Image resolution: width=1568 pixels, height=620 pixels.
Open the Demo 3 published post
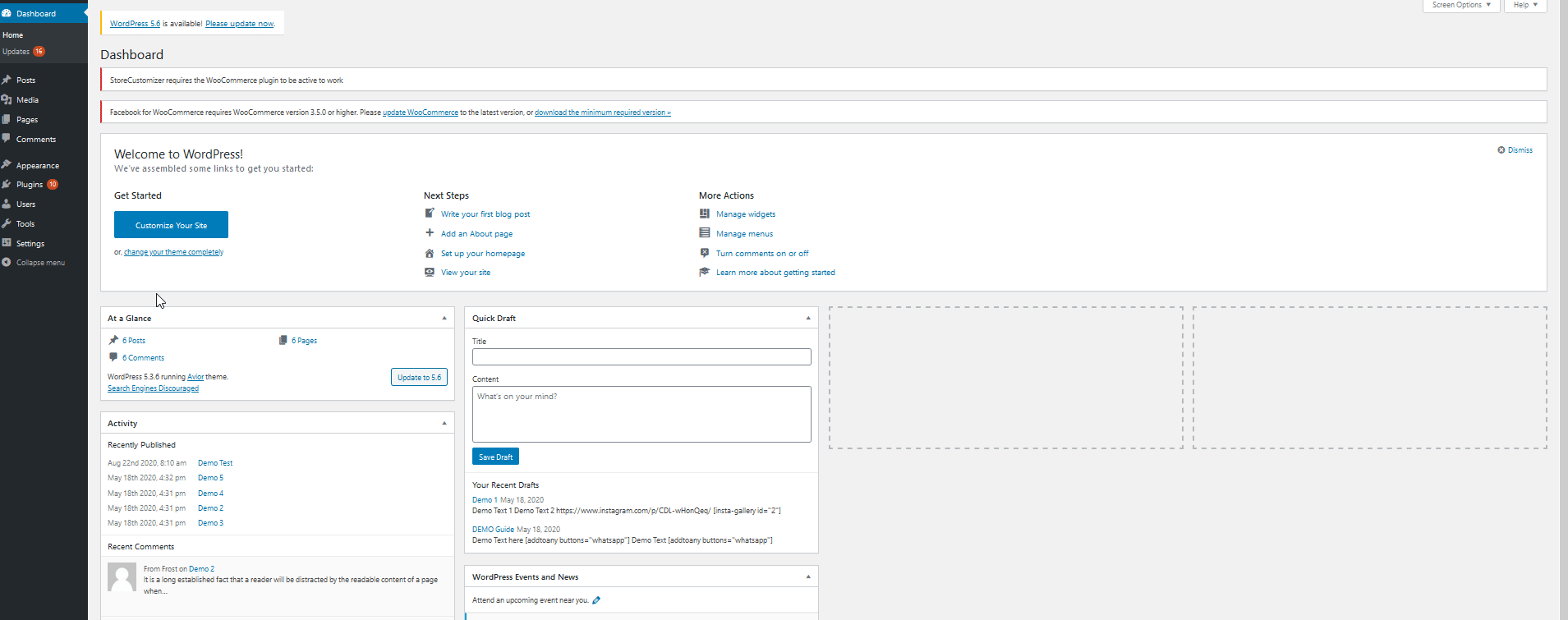click(x=210, y=523)
